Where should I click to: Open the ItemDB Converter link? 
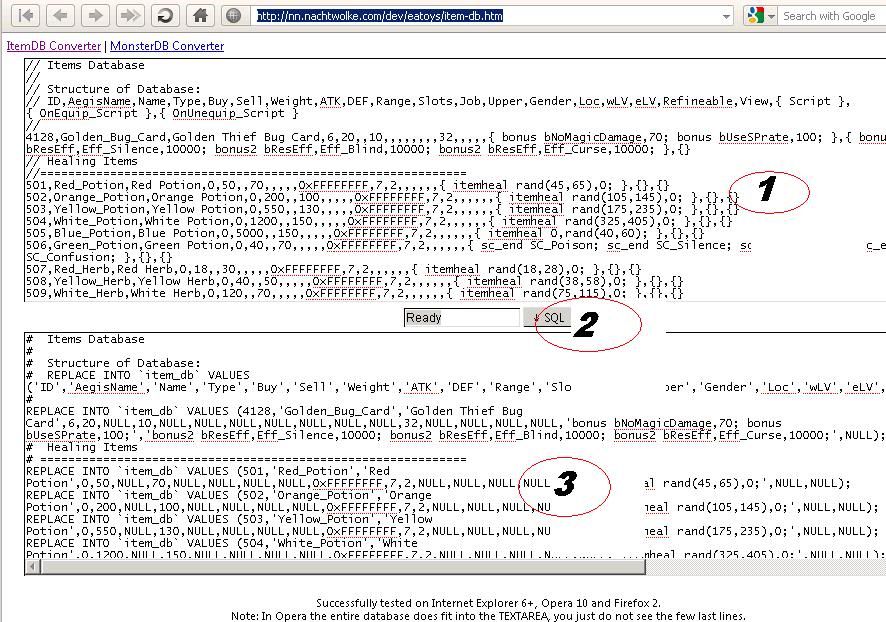click(53, 46)
